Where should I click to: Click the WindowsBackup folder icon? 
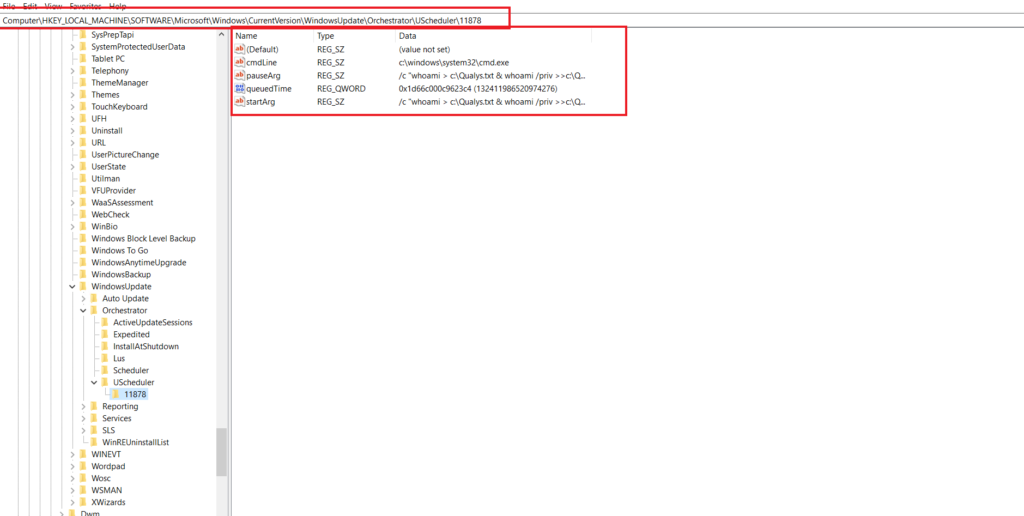(x=83, y=274)
